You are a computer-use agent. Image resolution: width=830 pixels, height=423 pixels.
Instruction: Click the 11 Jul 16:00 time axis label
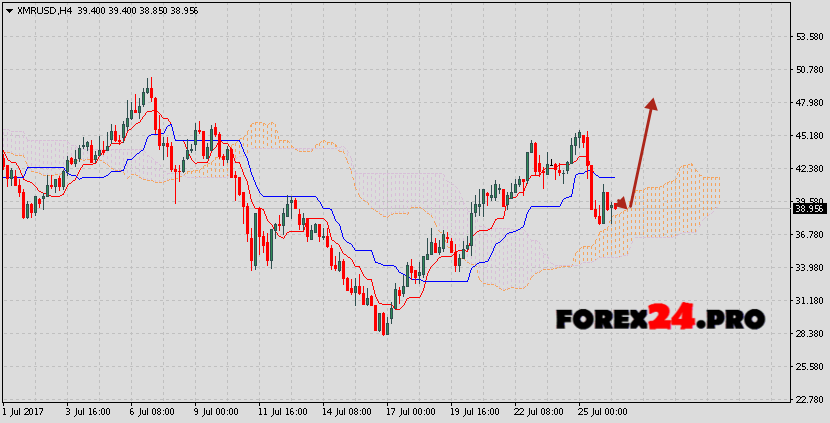(282, 412)
